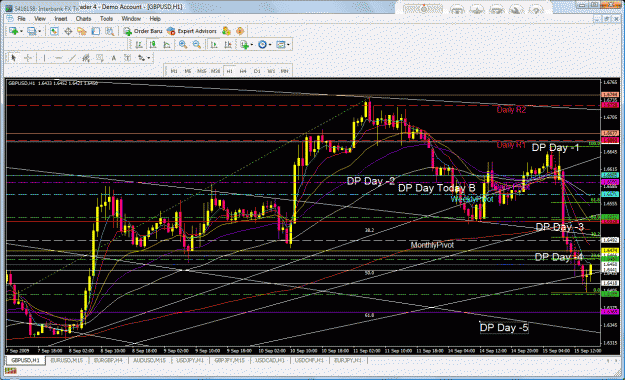The height and width of the screenshot is (380, 625).
Task: Switch to candlestick chart display
Action: click(x=153, y=45)
